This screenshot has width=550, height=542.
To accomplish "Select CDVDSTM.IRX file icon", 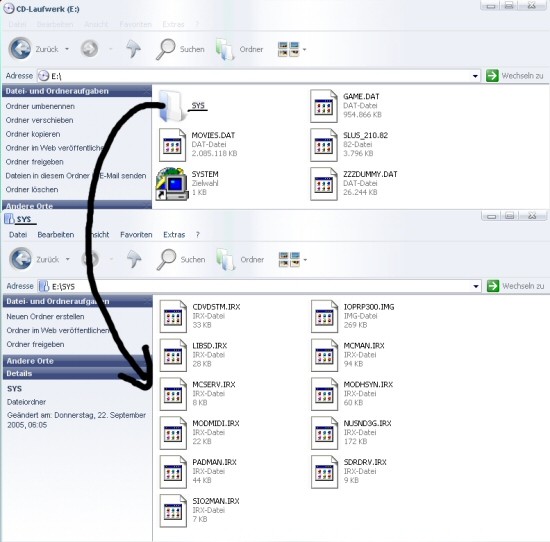I will (173, 316).
